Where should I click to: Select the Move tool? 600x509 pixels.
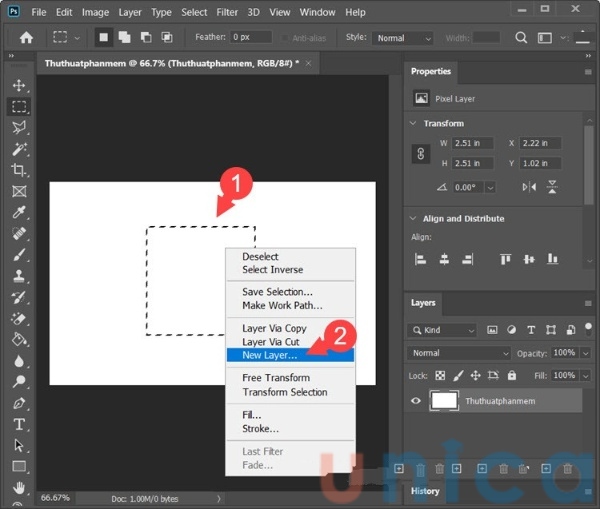pos(19,85)
